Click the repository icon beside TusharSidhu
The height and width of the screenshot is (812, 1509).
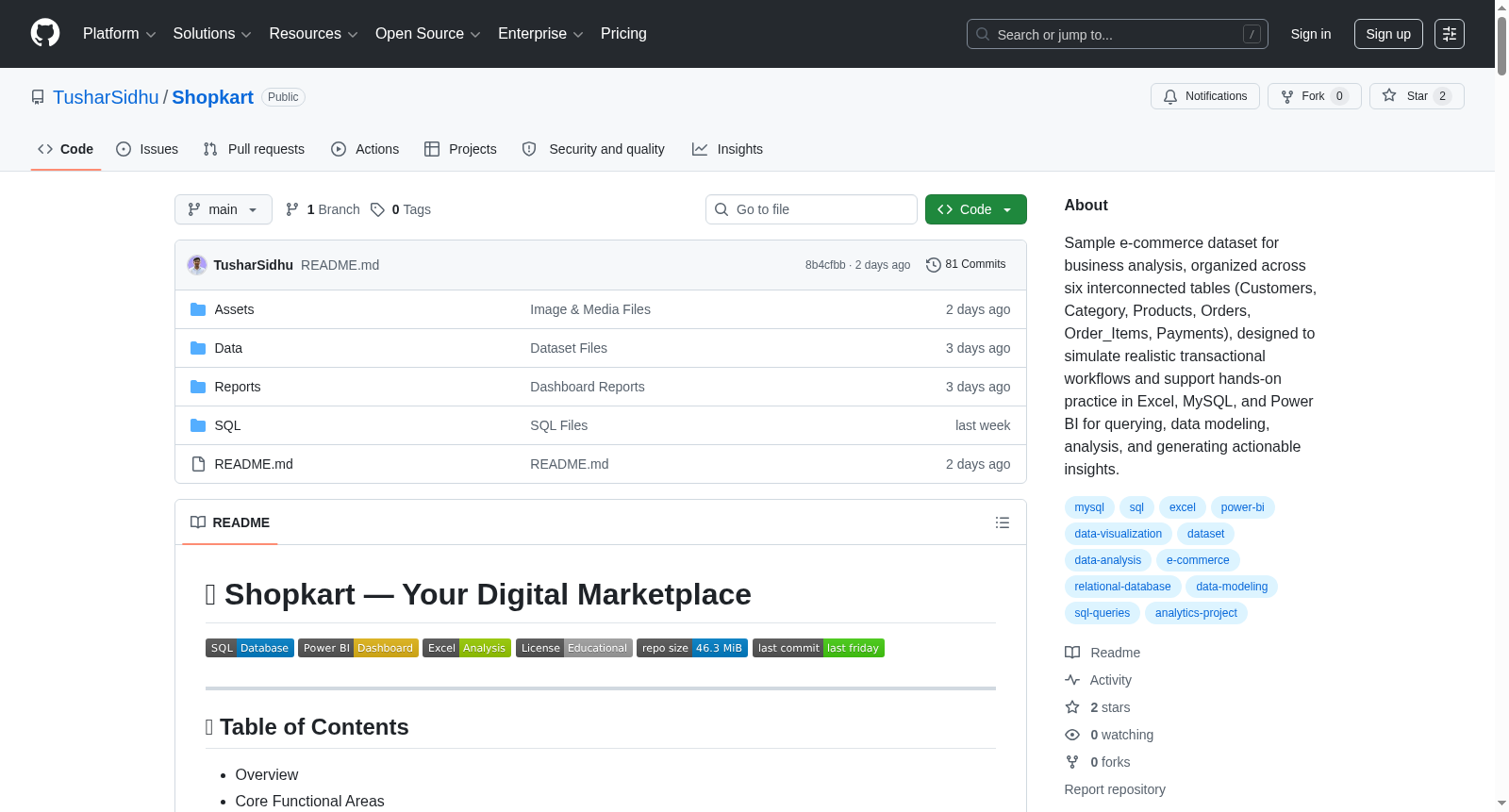(38, 97)
